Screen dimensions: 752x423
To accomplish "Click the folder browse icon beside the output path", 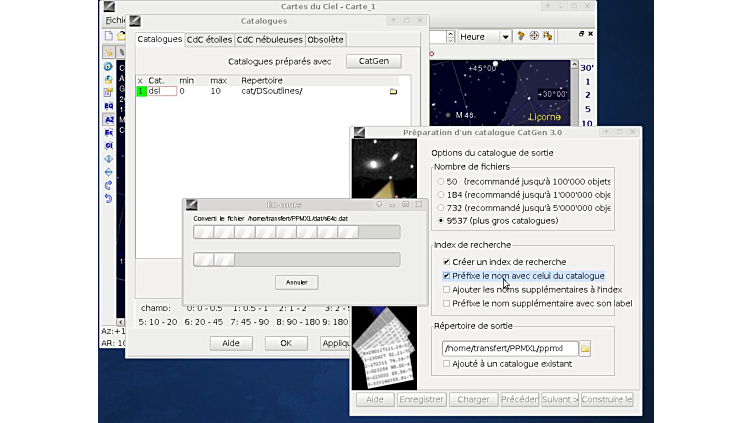I will click(x=586, y=348).
